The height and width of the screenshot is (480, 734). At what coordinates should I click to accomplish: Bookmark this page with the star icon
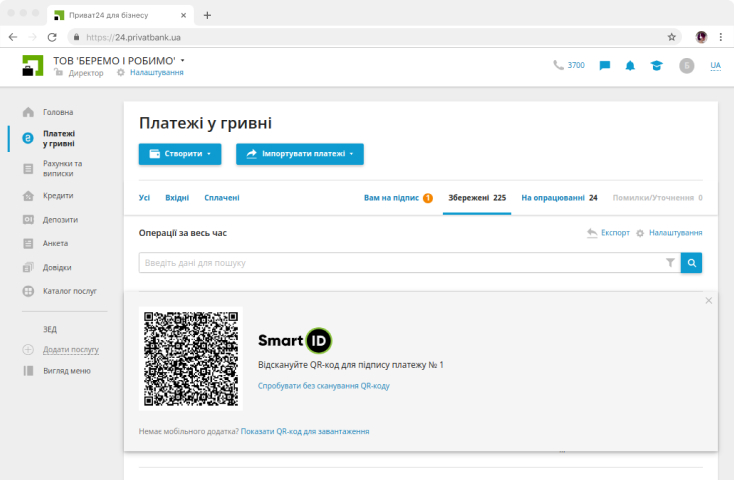672,37
